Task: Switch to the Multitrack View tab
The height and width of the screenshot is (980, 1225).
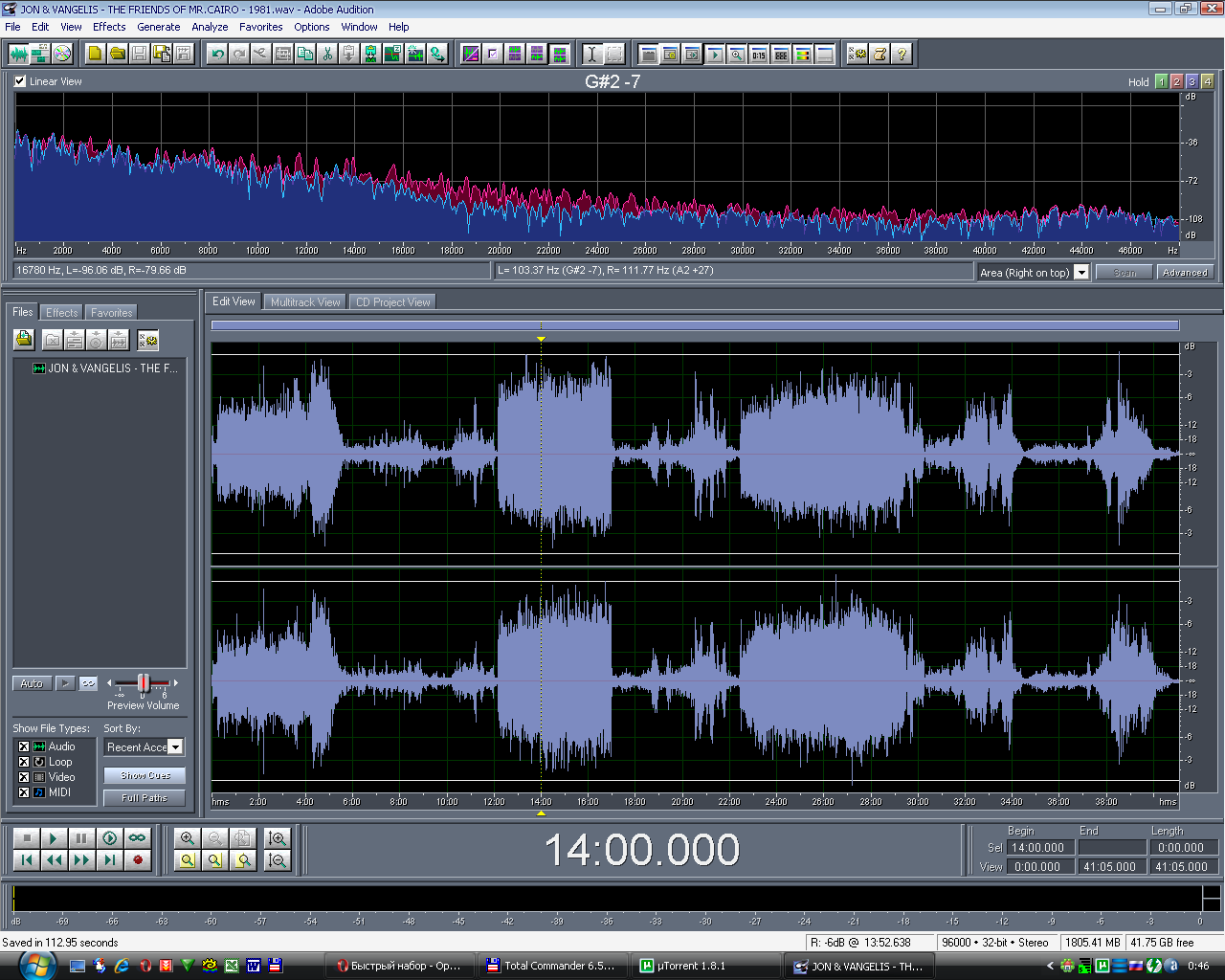Action: click(305, 302)
